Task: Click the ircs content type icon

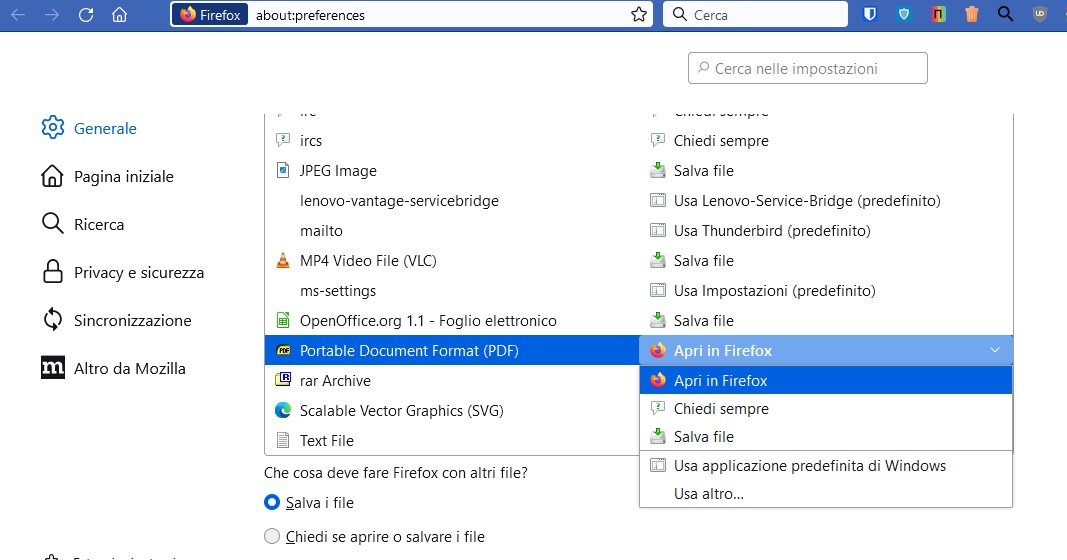Action: 282,141
